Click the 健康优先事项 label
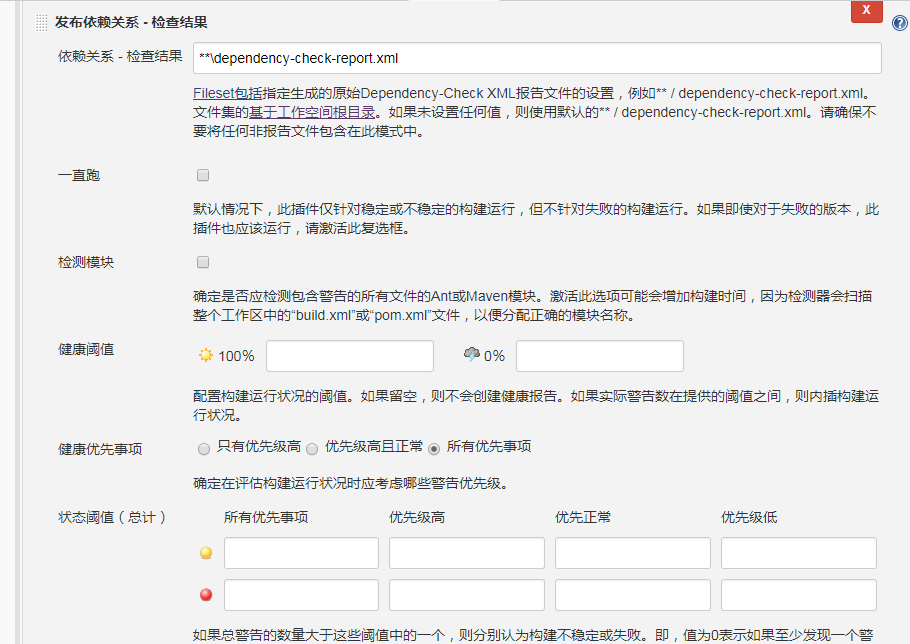910x644 pixels. click(100, 450)
